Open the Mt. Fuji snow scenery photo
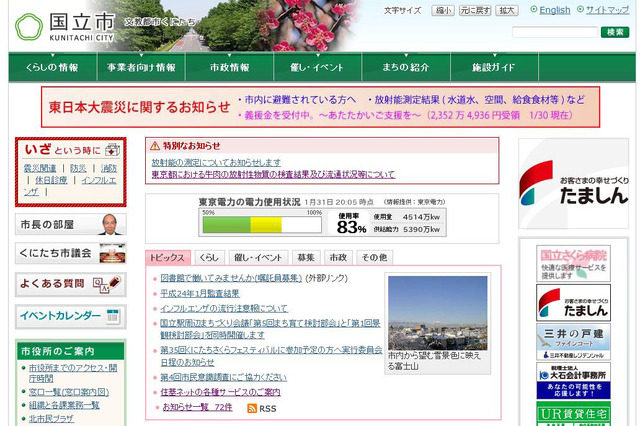The height and width of the screenshot is (426, 640). [438, 313]
